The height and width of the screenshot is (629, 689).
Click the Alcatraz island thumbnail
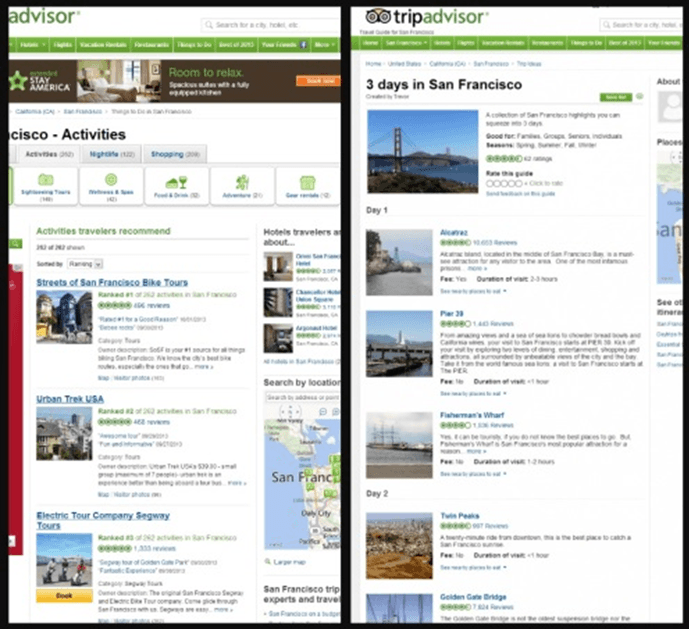[399, 262]
